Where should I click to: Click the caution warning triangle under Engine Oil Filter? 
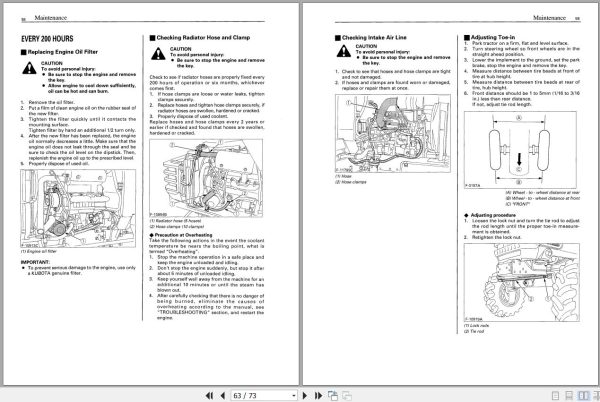click(29, 68)
